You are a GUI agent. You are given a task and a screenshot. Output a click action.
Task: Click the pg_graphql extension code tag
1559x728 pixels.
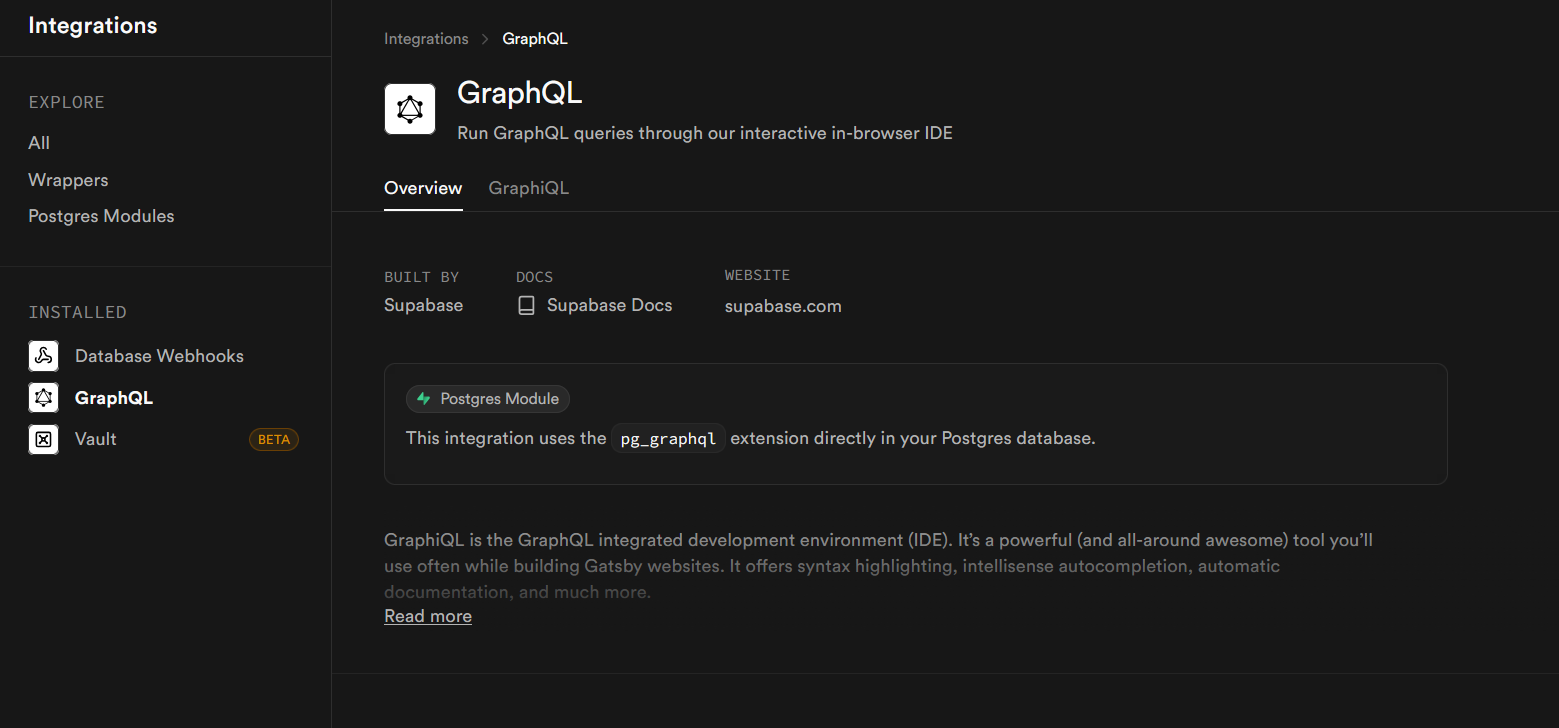(x=669, y=439)
